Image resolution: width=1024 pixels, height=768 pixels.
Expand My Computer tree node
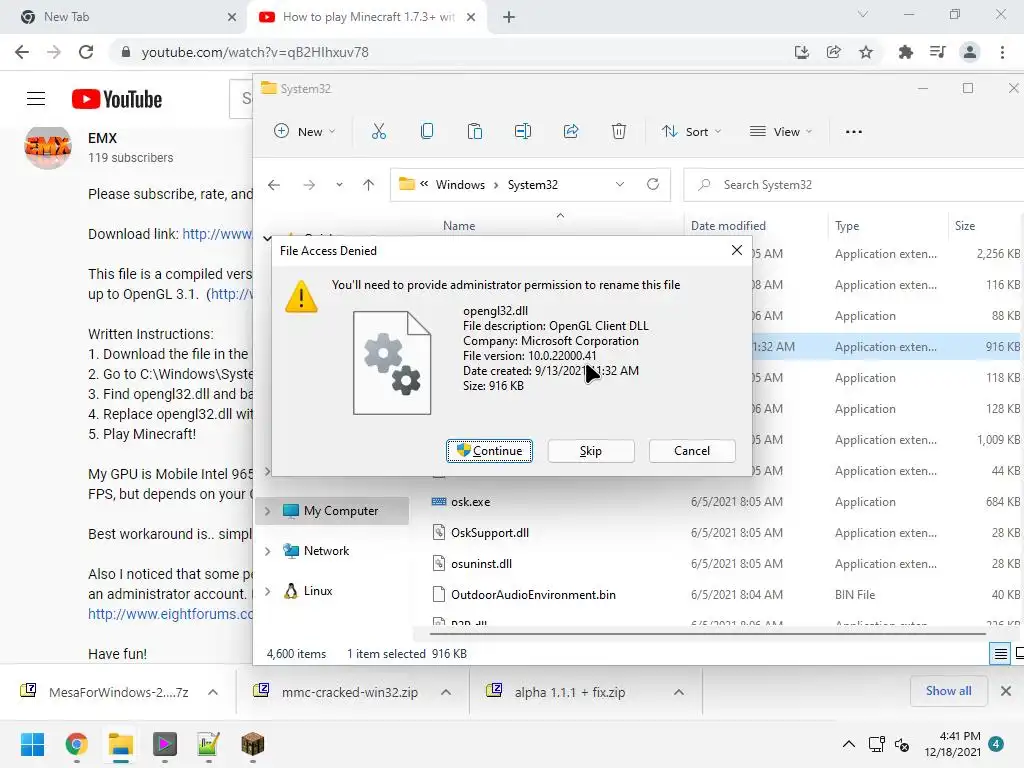click(x=267, y=511)
